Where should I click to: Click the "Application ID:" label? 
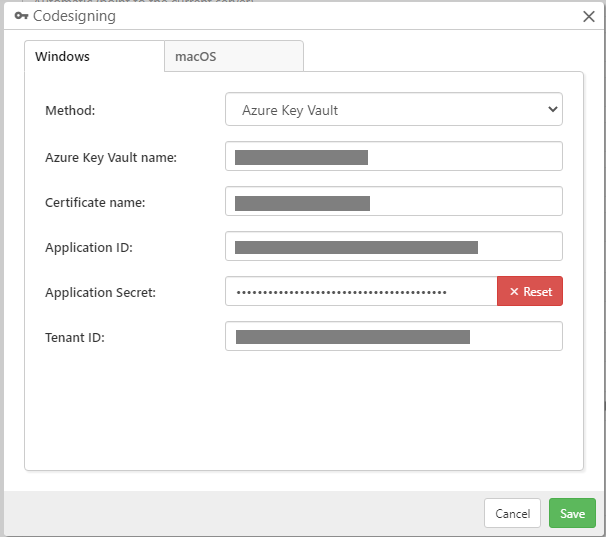click(x=89, y=248)
